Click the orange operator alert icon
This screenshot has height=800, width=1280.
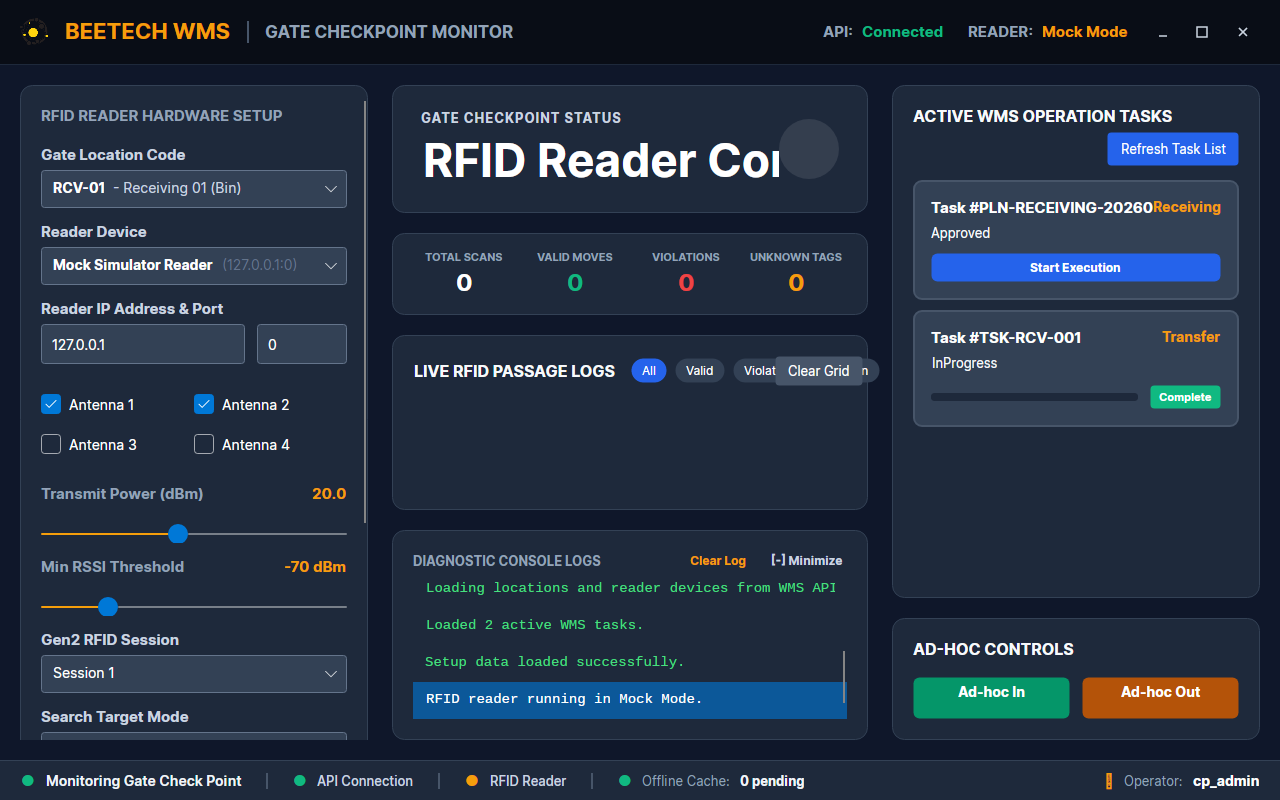(x=1109, y=781)
